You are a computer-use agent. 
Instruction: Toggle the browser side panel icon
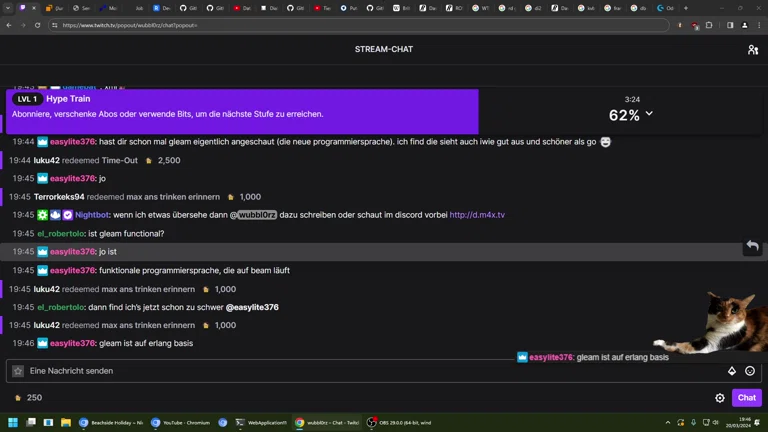click(730, 25)
